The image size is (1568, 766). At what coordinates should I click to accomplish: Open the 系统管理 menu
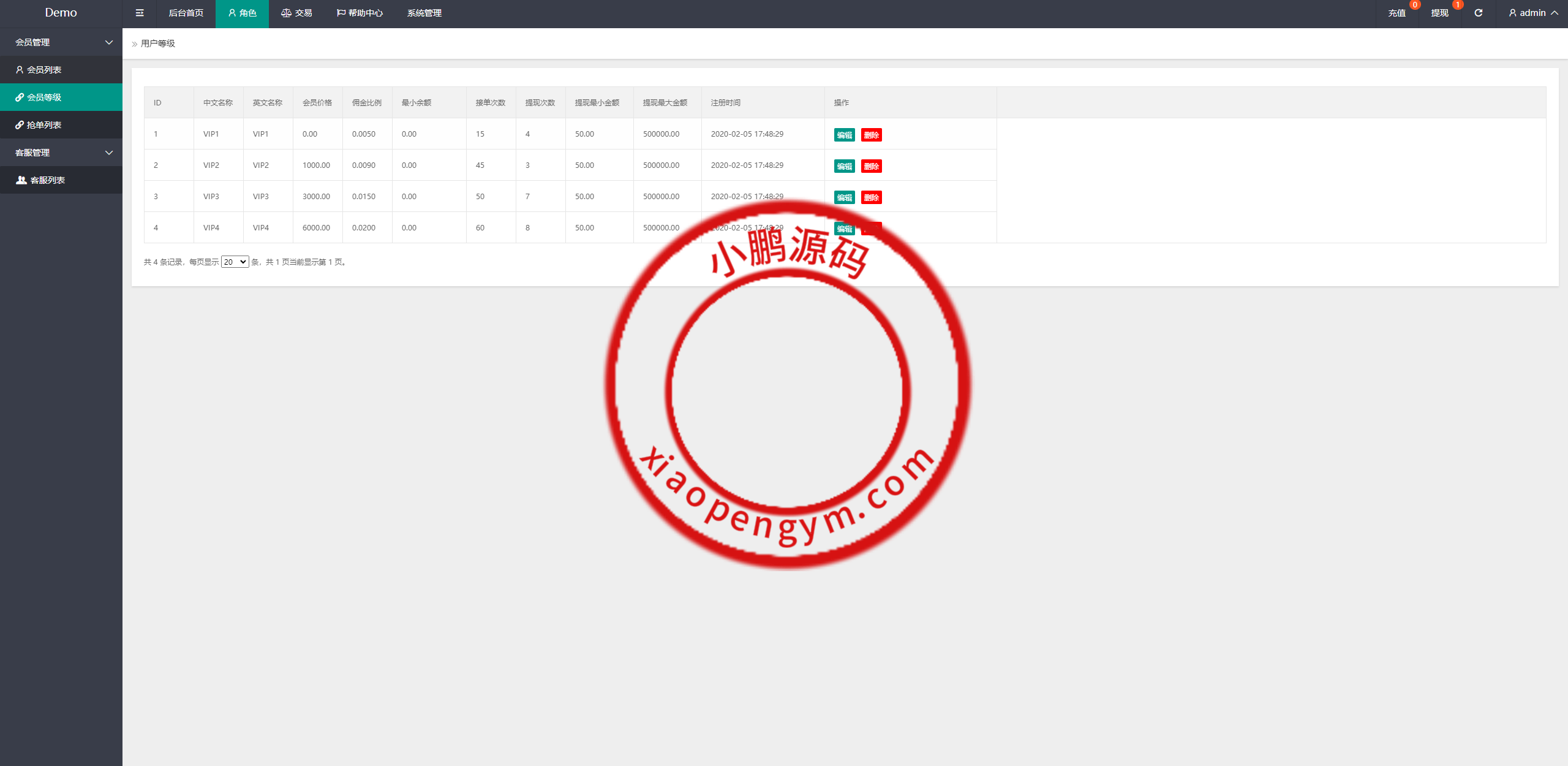point(424,13)
